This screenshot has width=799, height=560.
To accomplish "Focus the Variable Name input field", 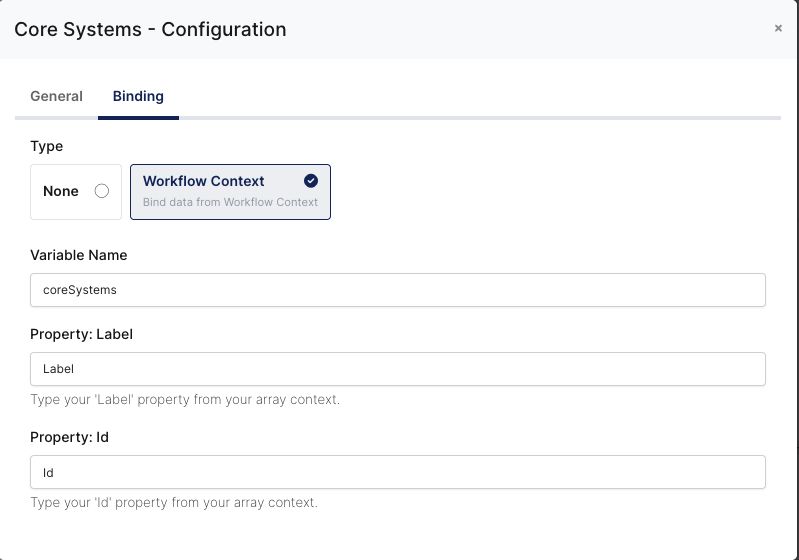I will [x=398, y=290].
